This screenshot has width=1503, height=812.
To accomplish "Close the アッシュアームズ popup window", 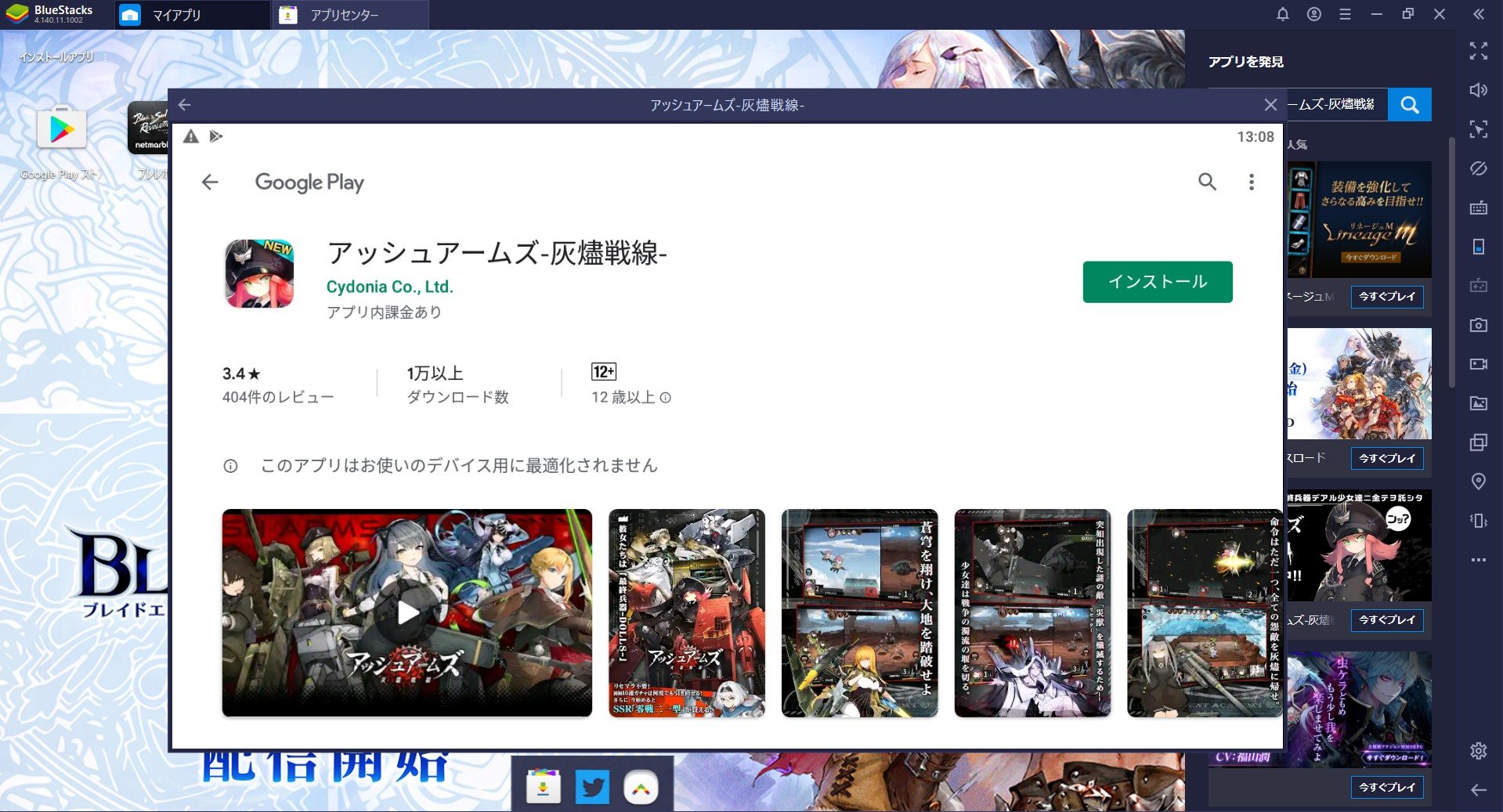I will tap(1270, 105).
